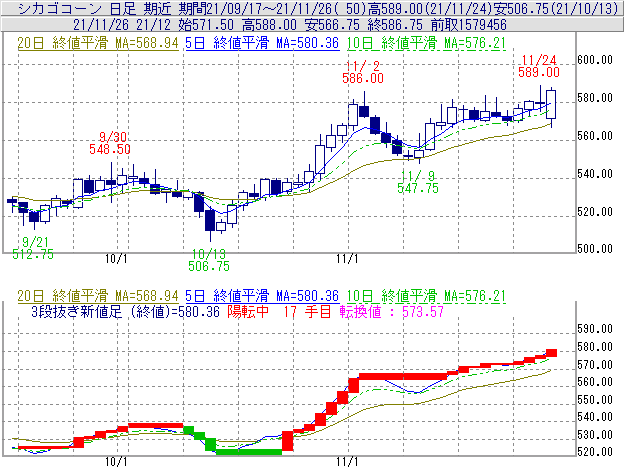Click the 10/13 low dark candlestick
Viewport: 624px width, 475px height.
click(x=210, y=220)
